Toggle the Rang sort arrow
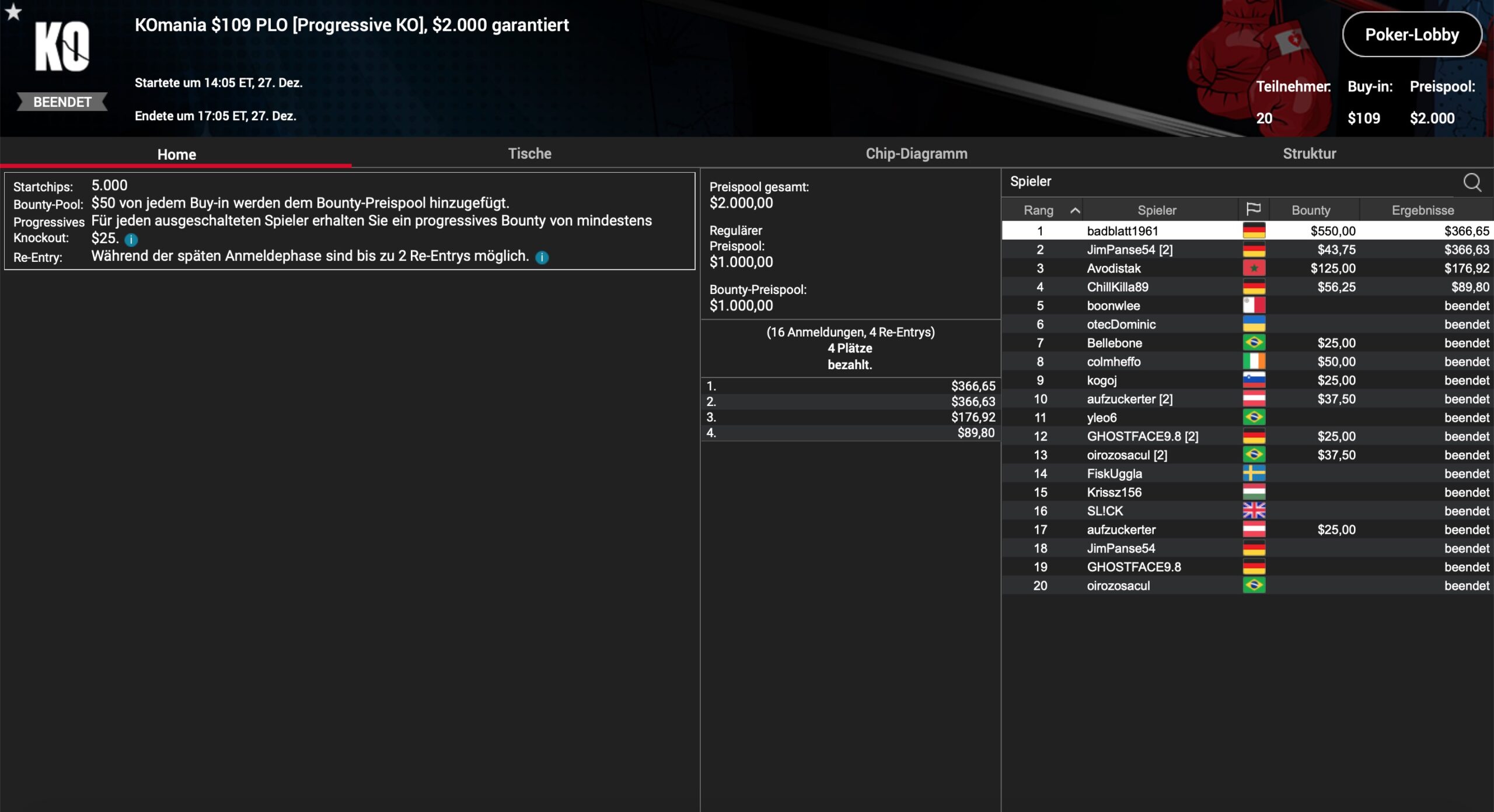Viewport: 1494px width, 812px height. (1075, 211)
